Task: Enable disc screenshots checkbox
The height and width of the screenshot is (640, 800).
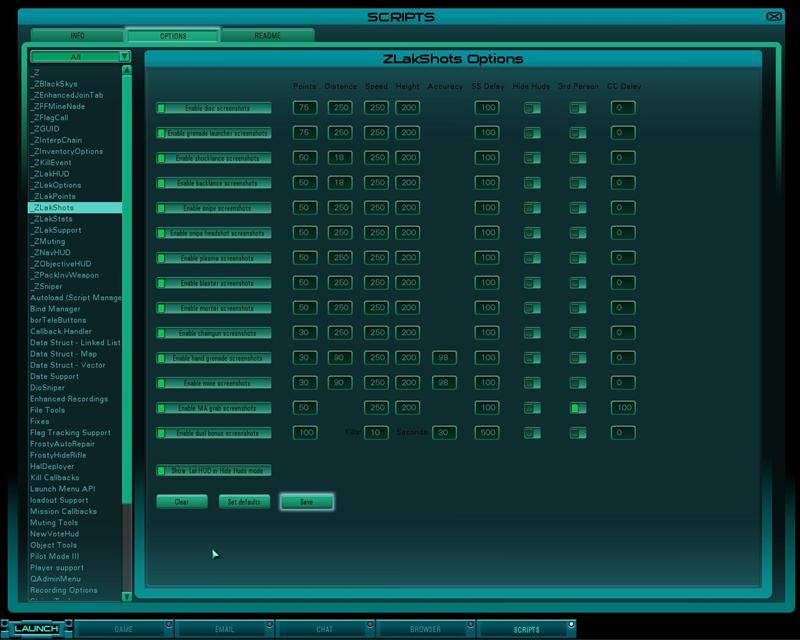Action: click(162, 108)
